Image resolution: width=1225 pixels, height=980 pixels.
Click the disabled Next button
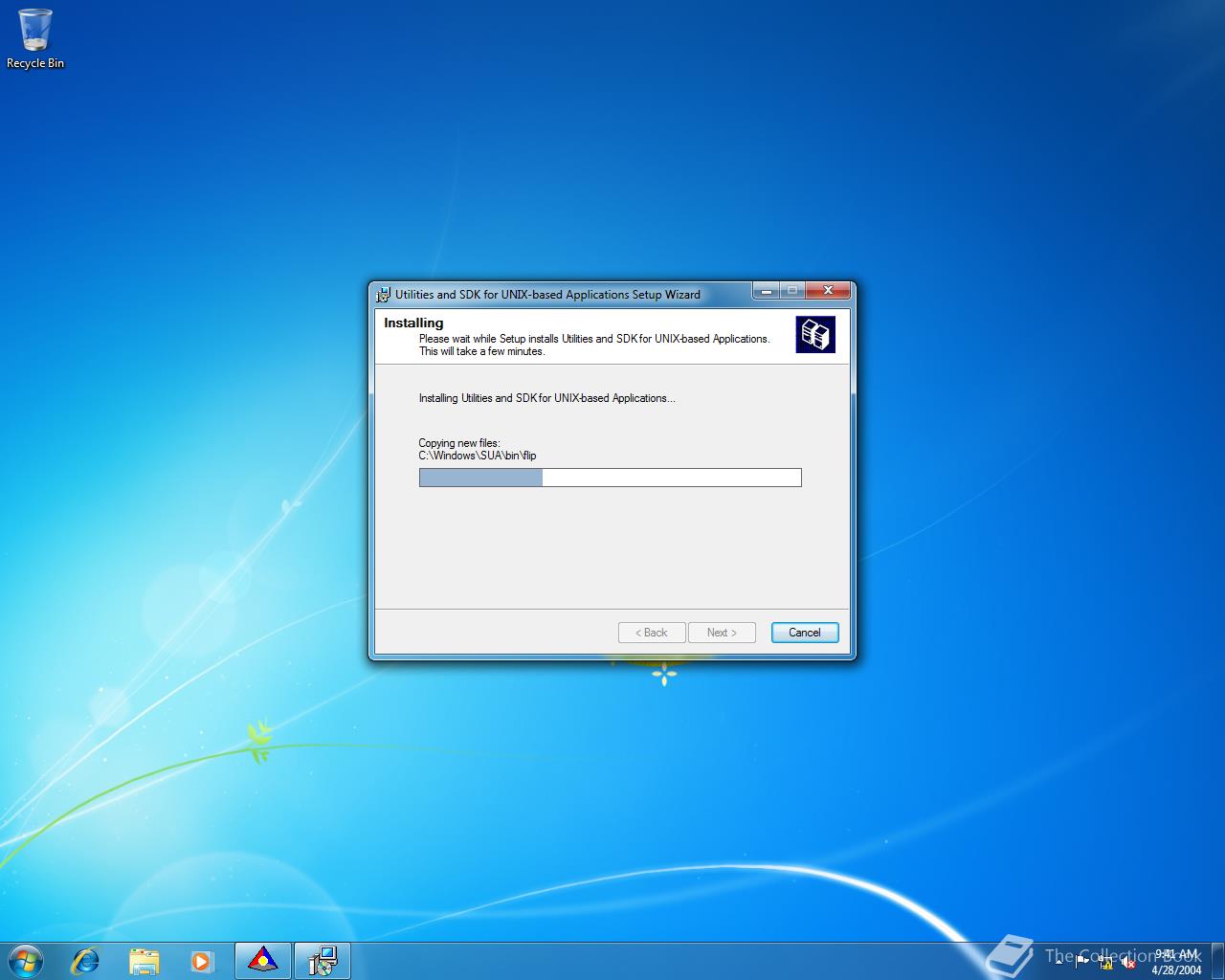(x=722, y=633)
